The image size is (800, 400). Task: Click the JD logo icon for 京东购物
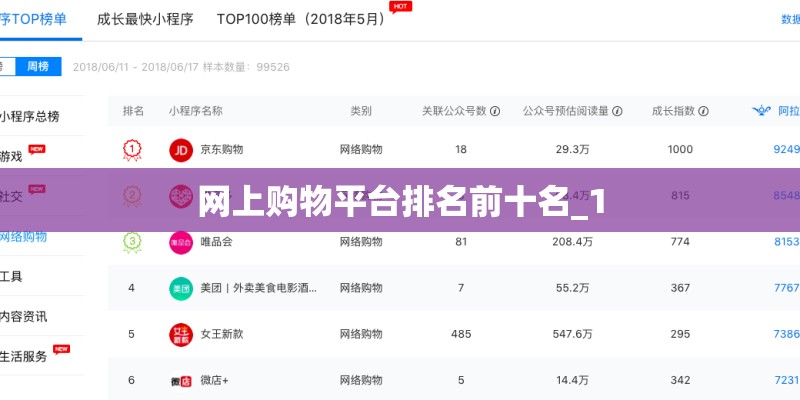(x=181, y=150)
